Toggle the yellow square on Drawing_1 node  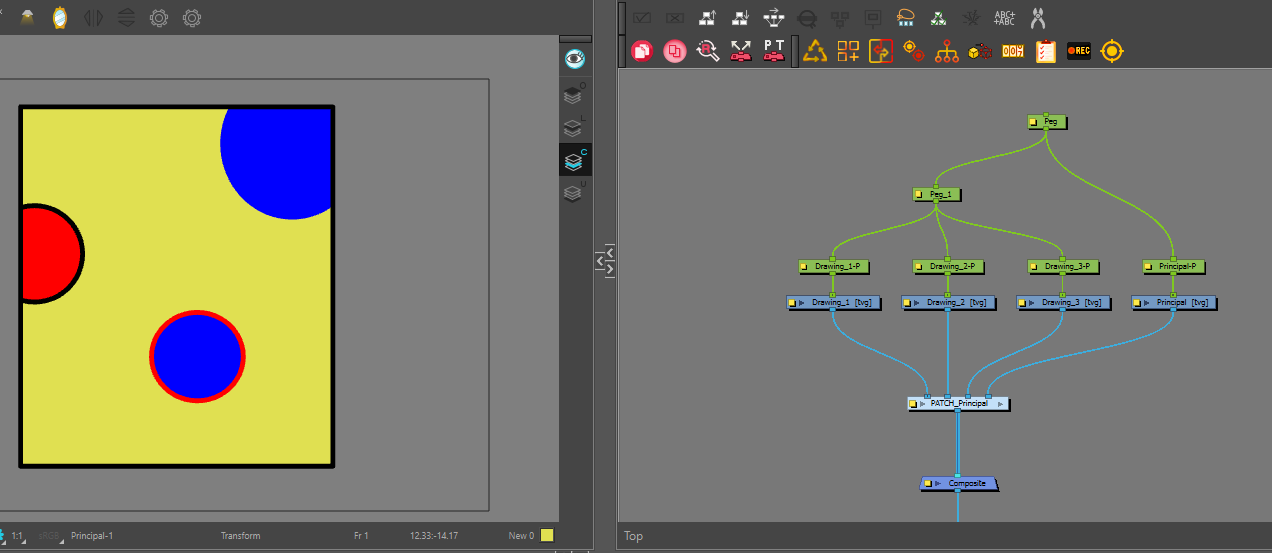point(792,302)
